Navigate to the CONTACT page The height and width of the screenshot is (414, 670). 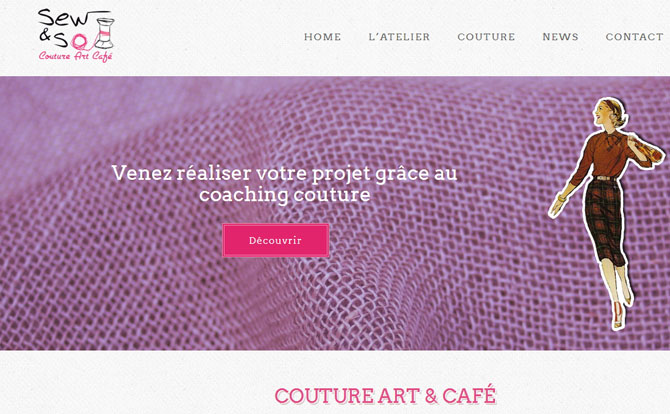tap(635, 37)
